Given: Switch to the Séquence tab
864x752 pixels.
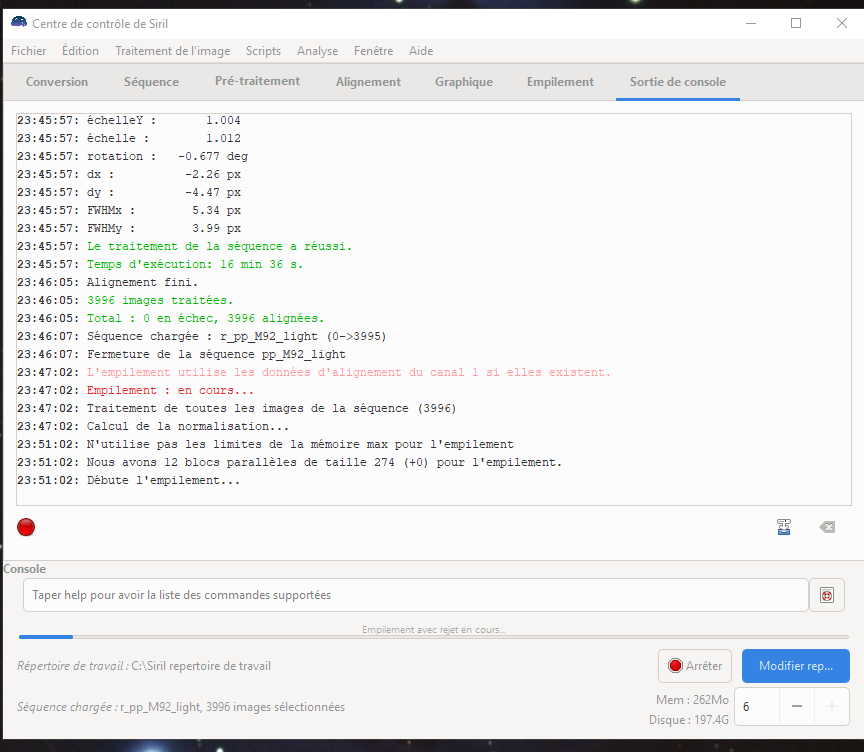Looking at the screenshot, I should point(151,82).
